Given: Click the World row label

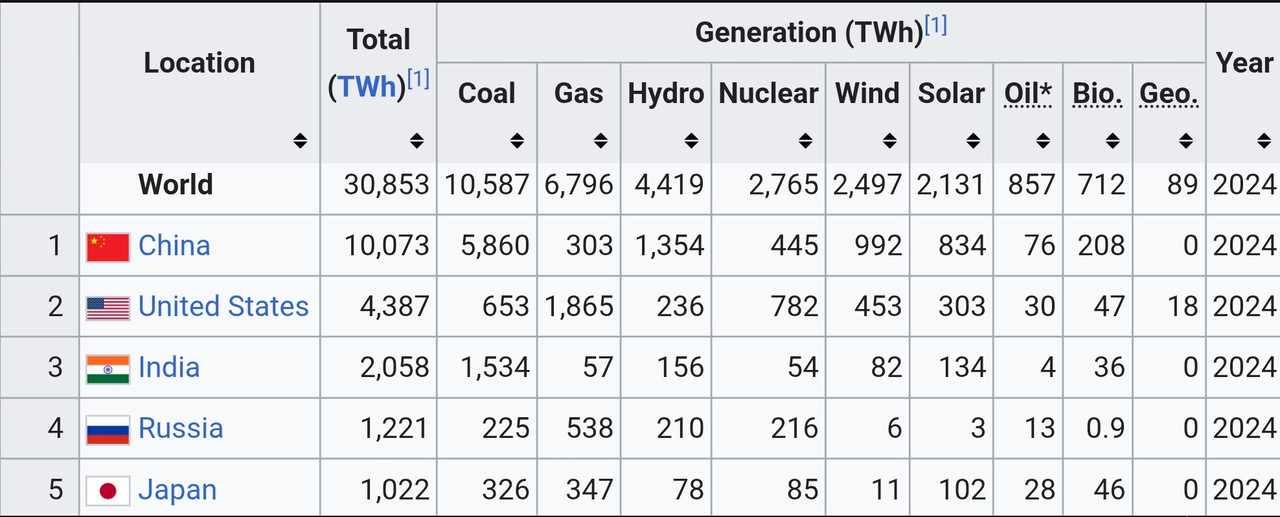Looking at the screenshot, I should coord(176,184).
